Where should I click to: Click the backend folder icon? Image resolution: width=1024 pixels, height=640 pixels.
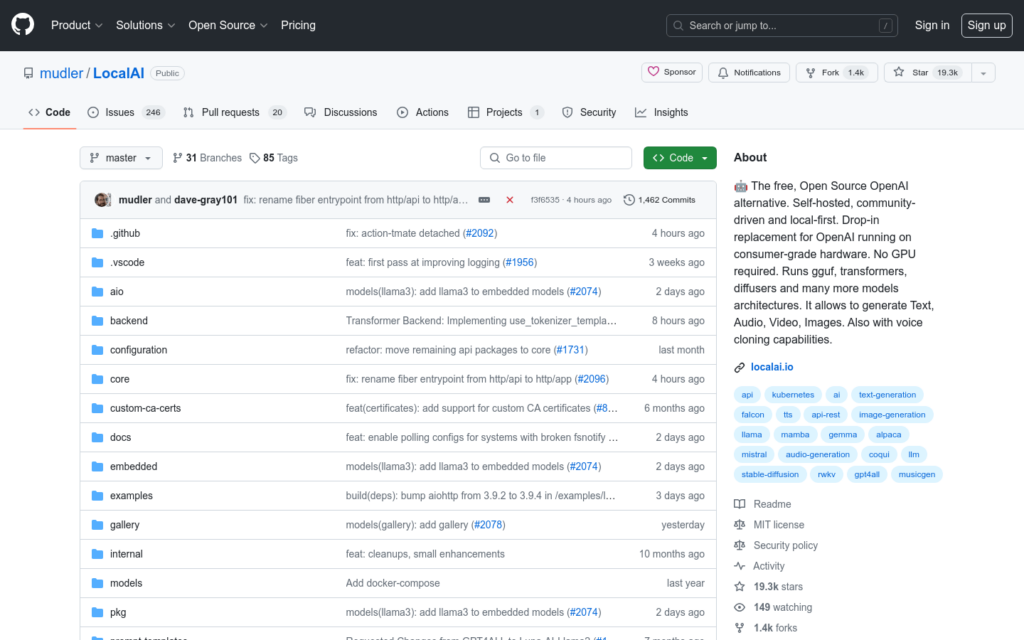[x=97, y=321]
